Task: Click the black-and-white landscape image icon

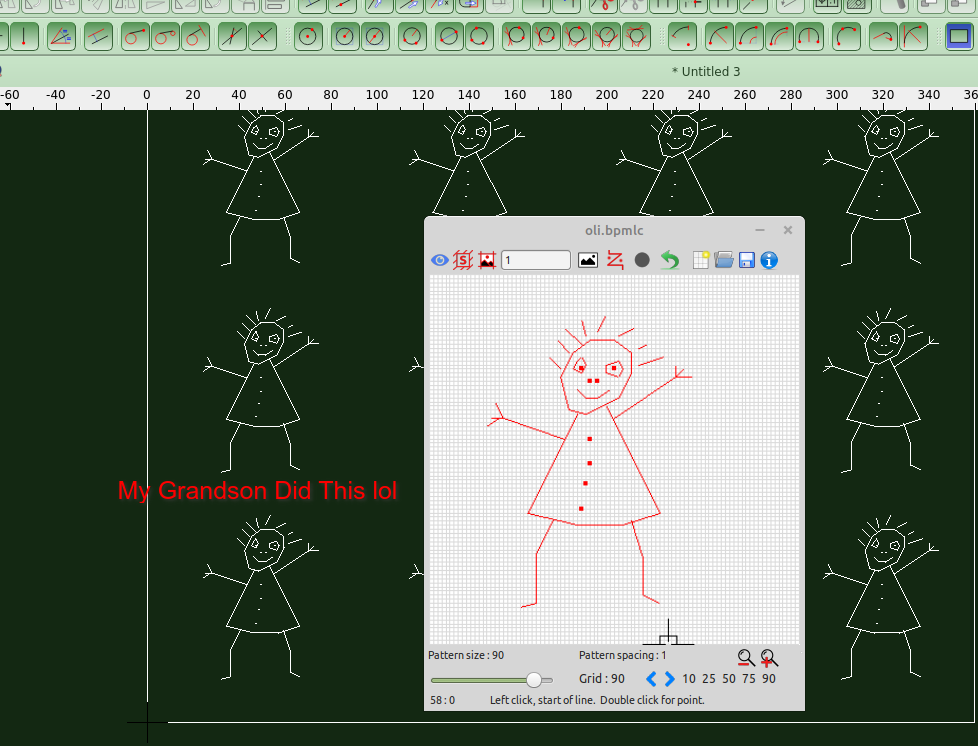Action: (588, 260)
